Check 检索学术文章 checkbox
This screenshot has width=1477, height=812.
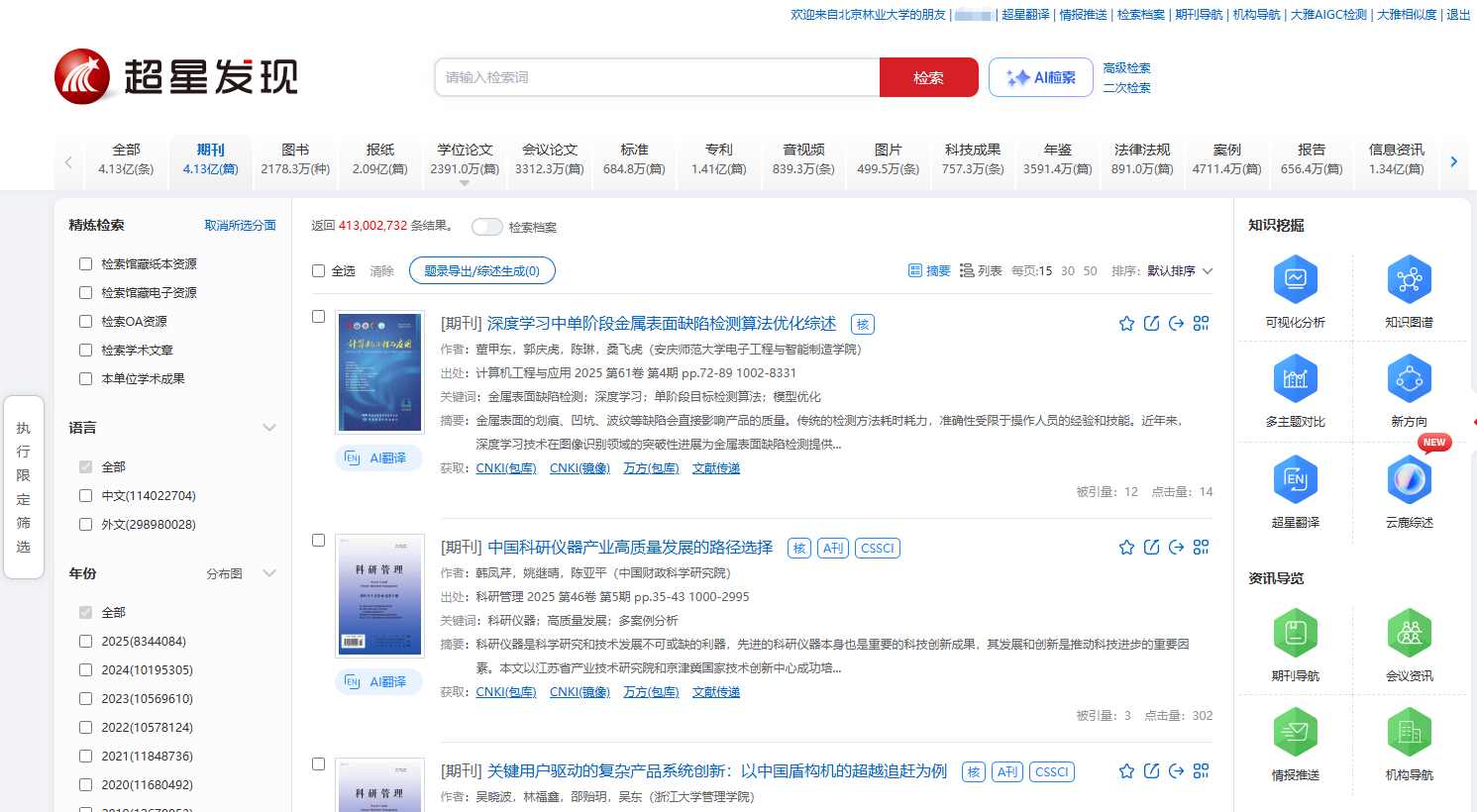(85, 351)
